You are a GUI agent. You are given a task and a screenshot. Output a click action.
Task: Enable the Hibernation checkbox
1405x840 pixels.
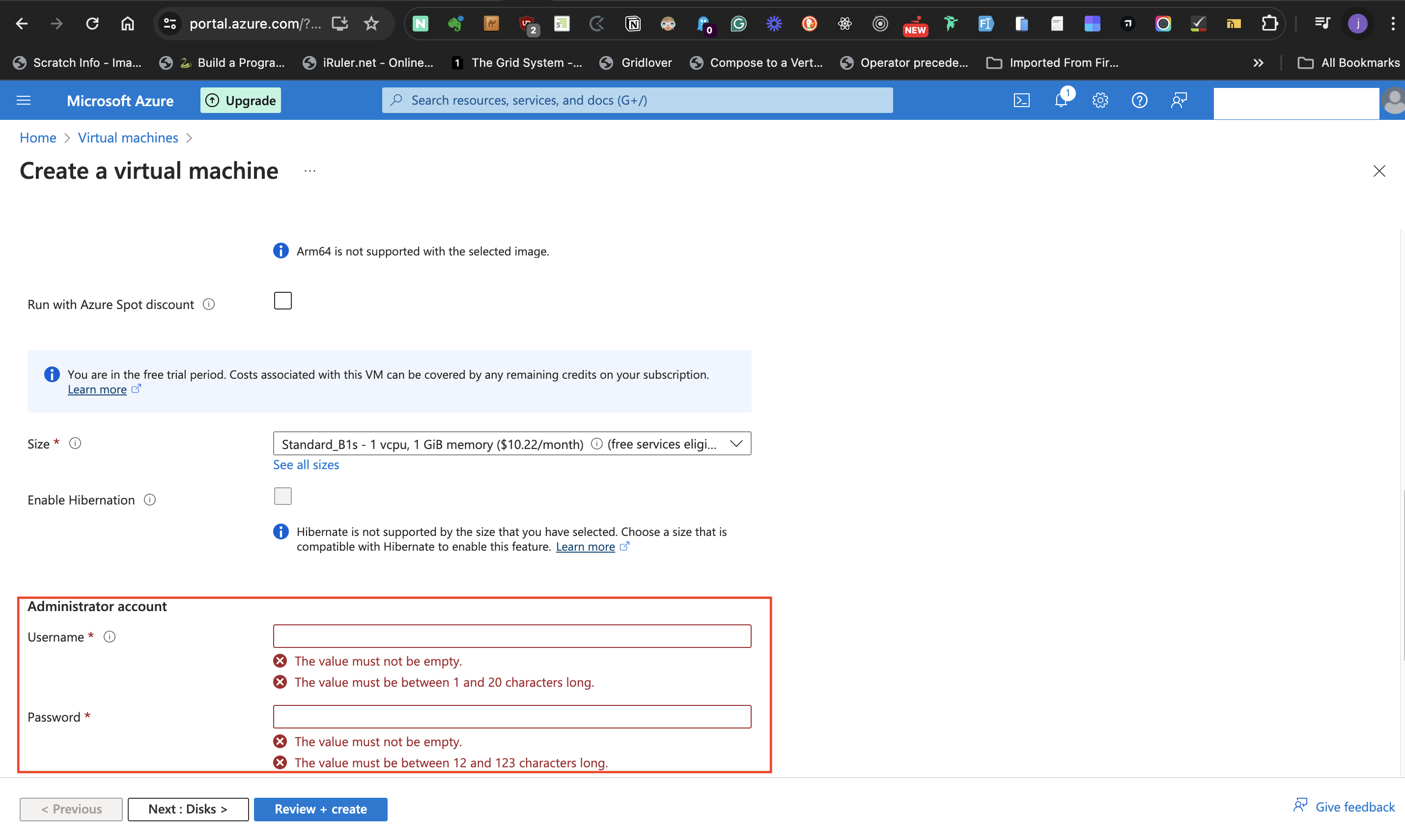[x=282, y=495]
